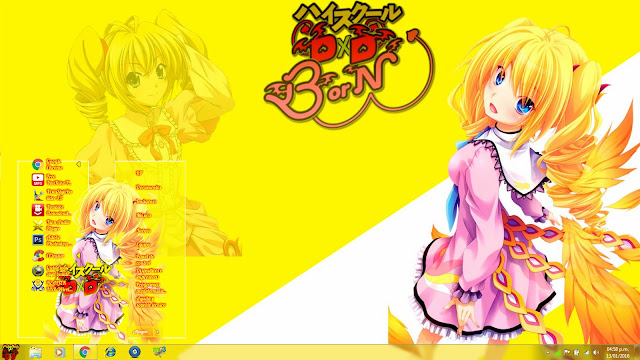Launch Free YouTube to MP3 from Start menu

[x=52, y=180]
